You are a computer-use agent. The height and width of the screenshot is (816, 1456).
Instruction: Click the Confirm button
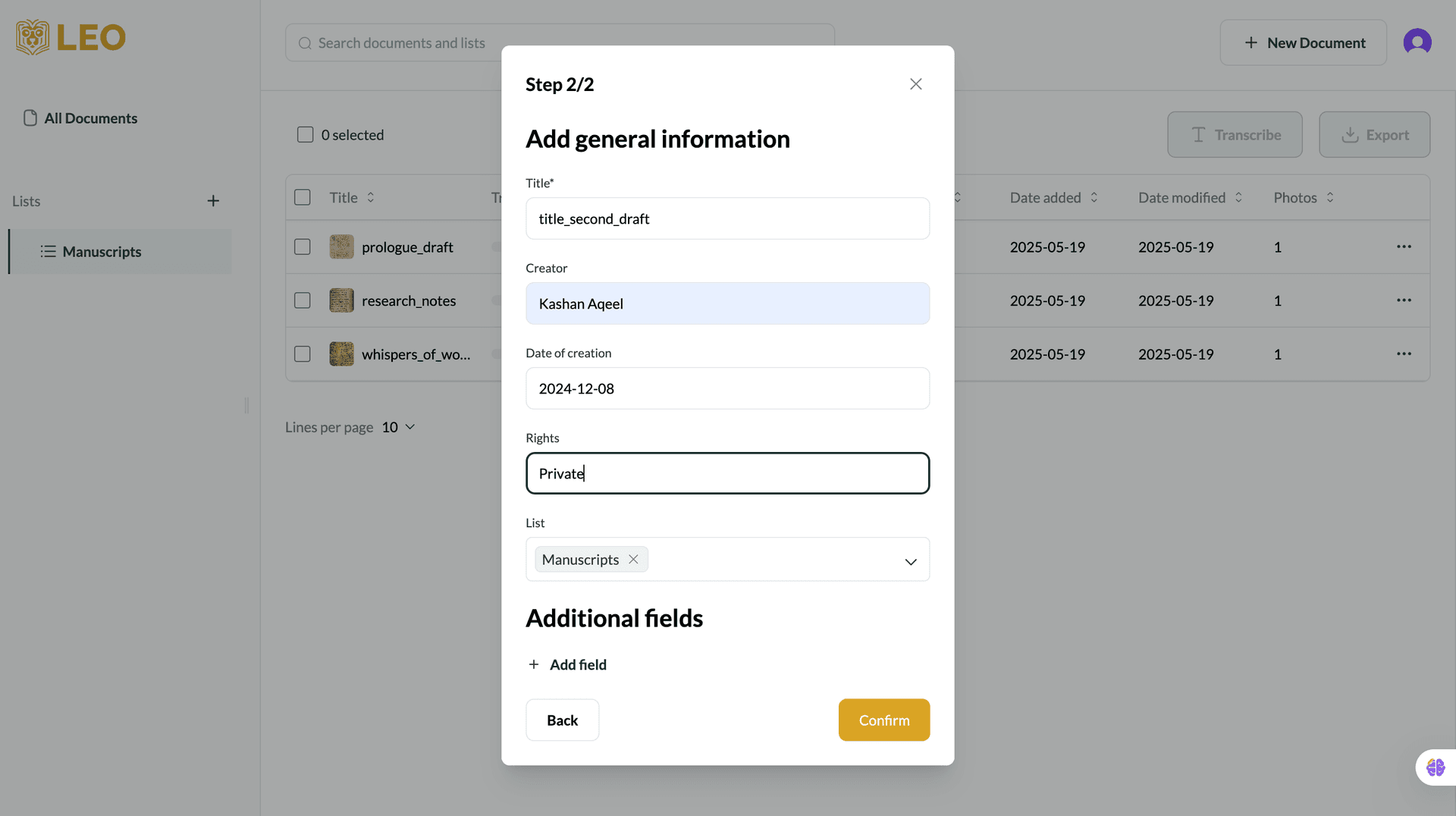883,720
